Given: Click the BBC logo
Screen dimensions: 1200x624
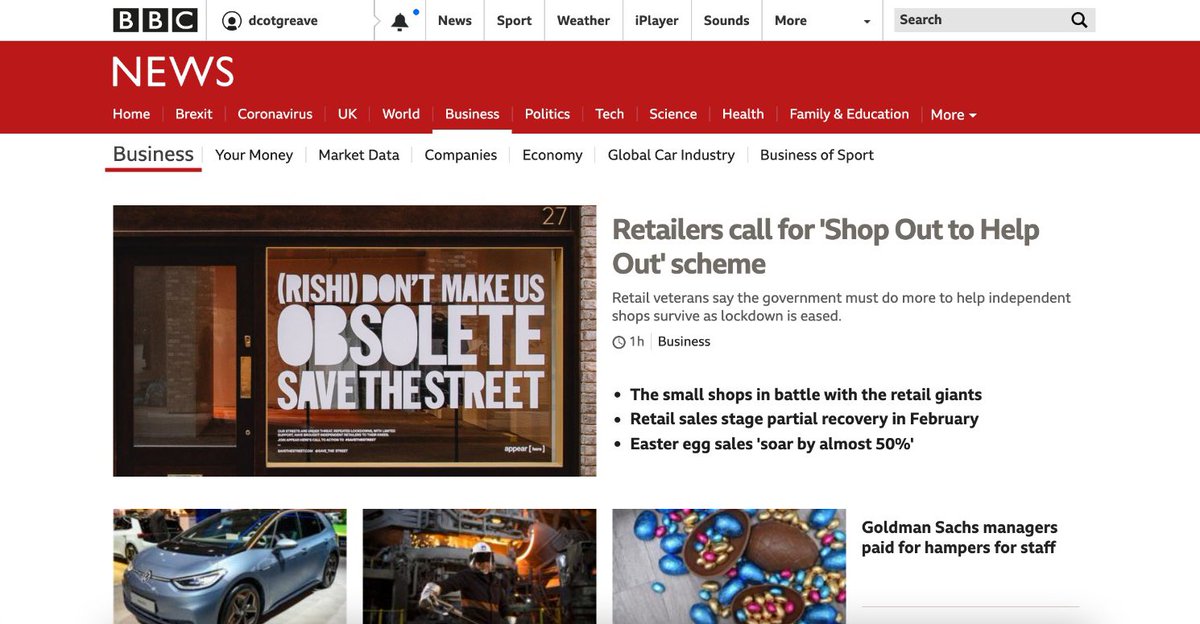Looking at the screenshot, I should [x=155, y=20].
